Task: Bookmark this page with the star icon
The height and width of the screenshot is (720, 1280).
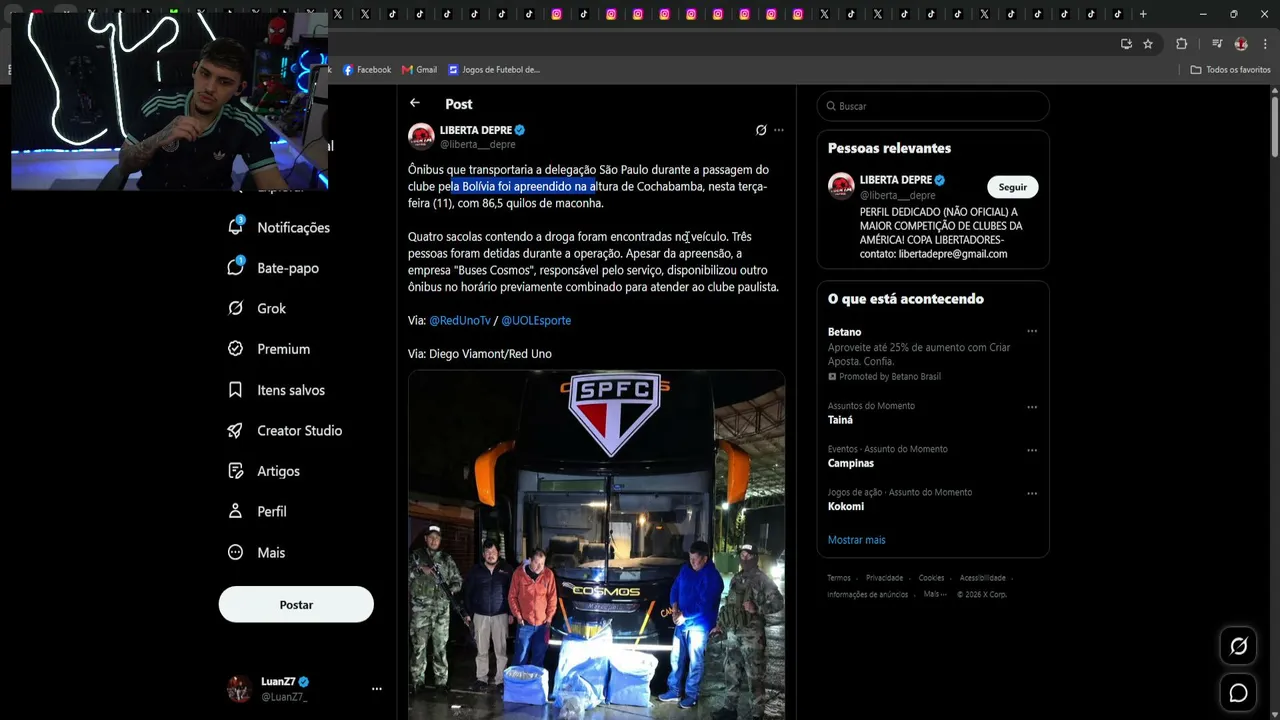Action: click(1148, 44)
